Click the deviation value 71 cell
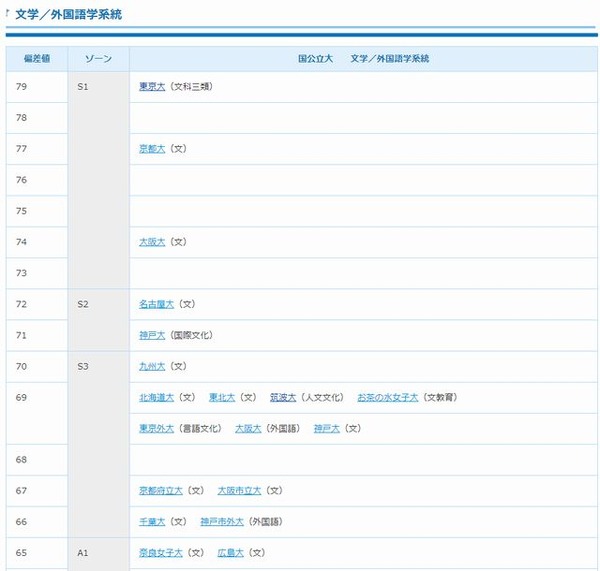600x571 pixels. coord(37,335)
